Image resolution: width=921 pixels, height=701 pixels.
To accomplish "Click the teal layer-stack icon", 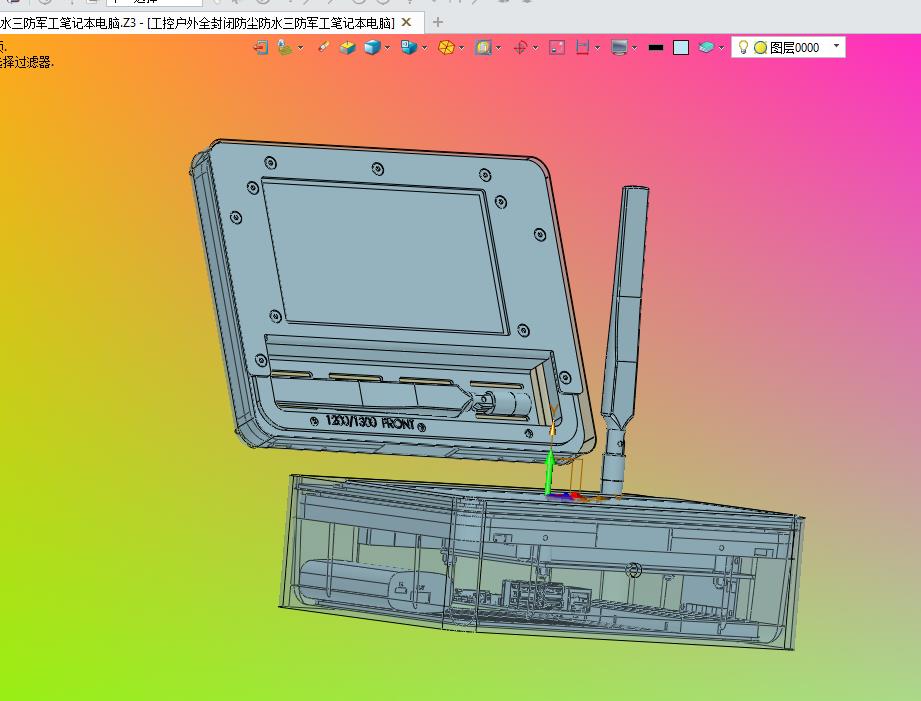I will pyautogui.click(x=706, y=47).
